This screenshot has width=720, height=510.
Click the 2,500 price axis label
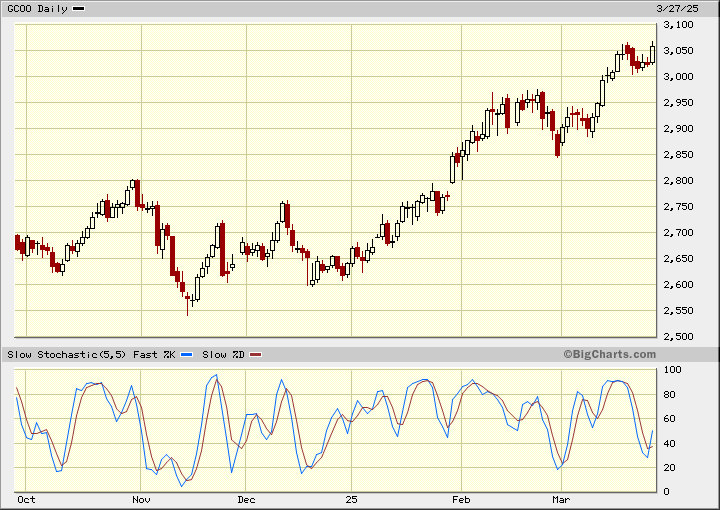click(x=682, y=337)
